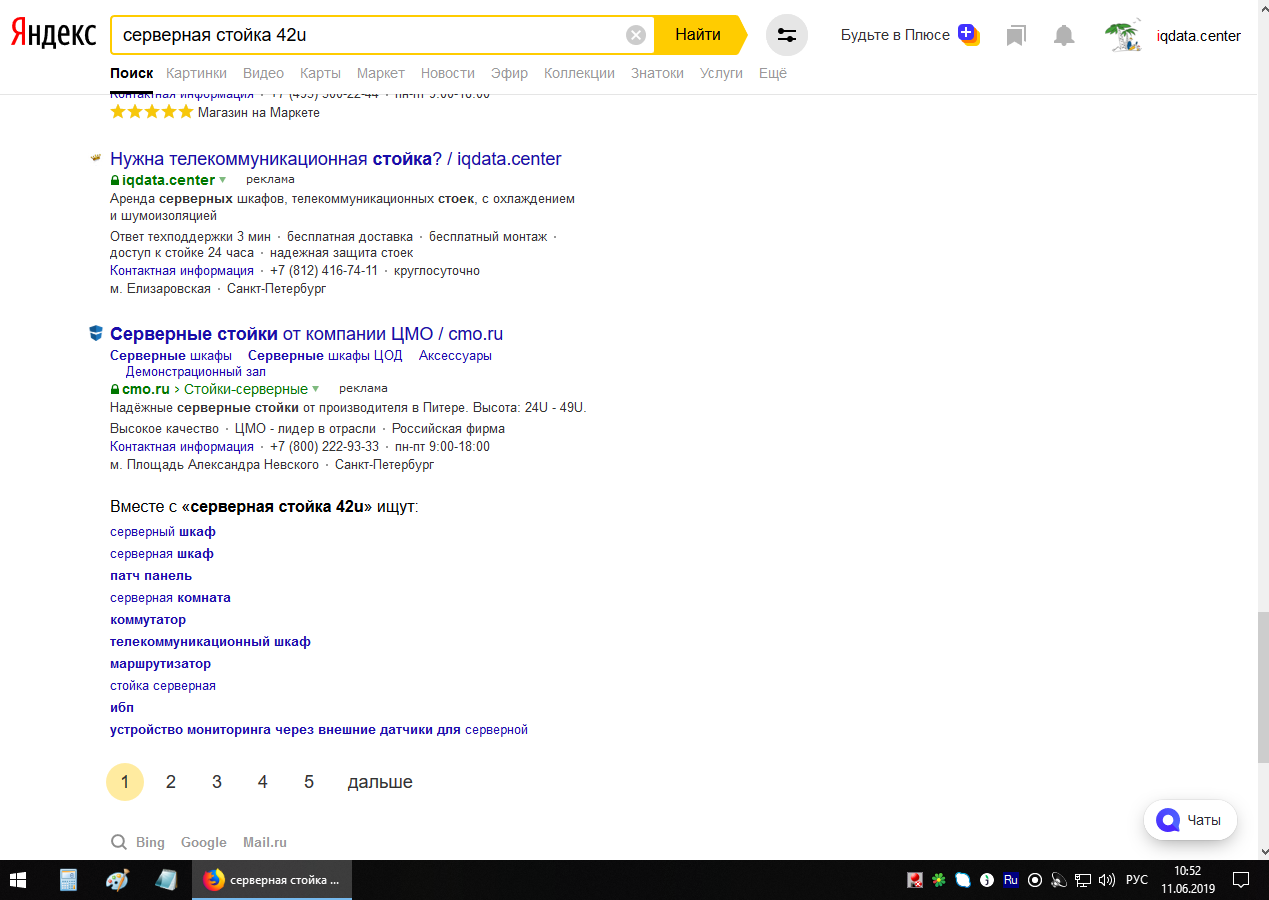
Task: Switch to the Видео tab
Action: pos(263,73)
